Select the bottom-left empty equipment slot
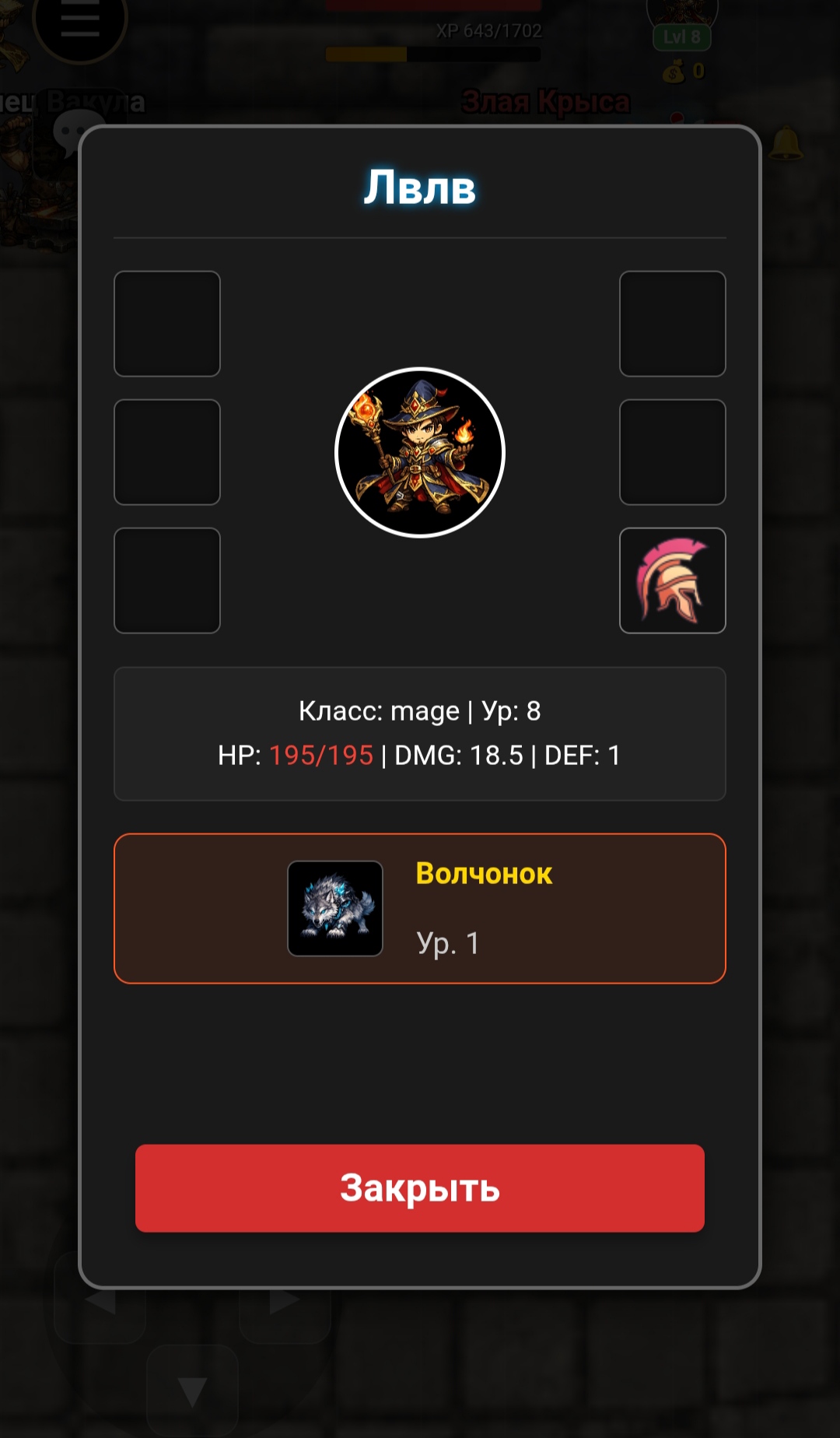 click(x=167, y=580)
